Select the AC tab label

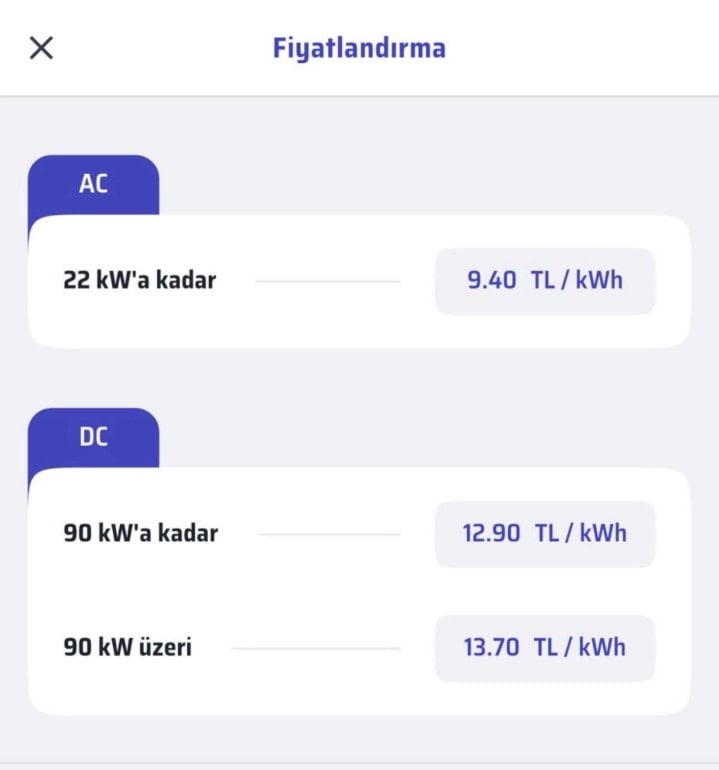pos(93,184)
